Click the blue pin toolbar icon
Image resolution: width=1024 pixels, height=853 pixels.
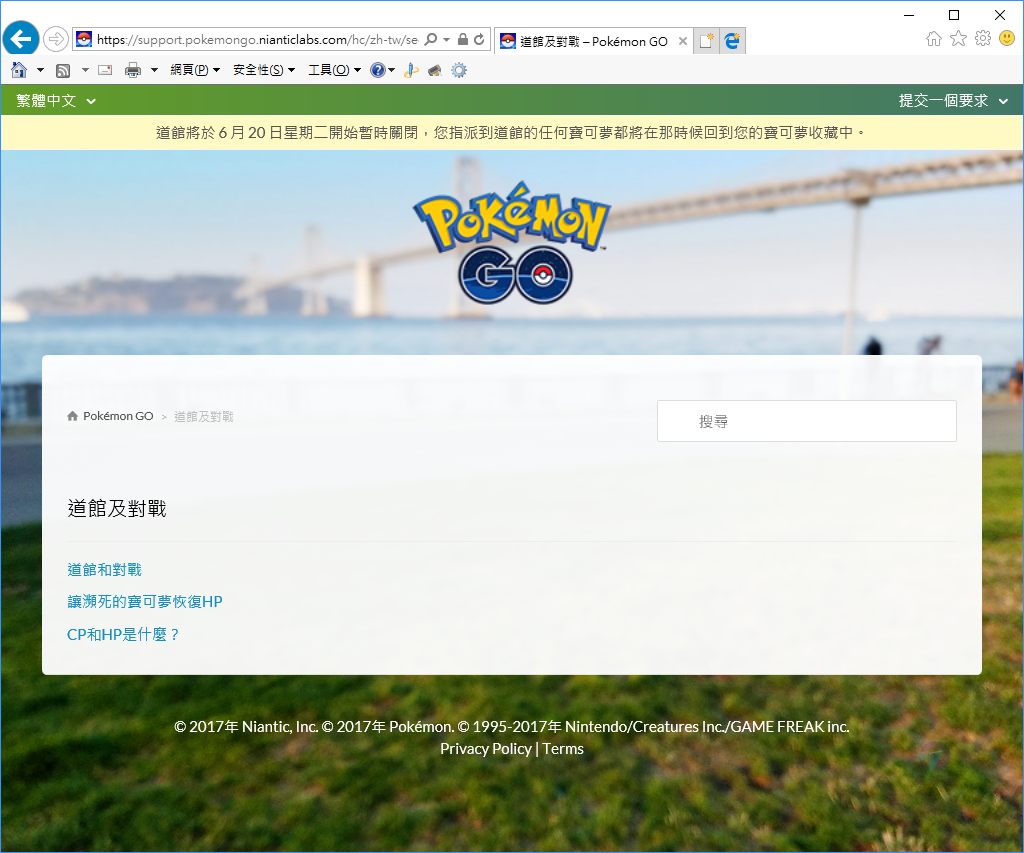[411, 70]
